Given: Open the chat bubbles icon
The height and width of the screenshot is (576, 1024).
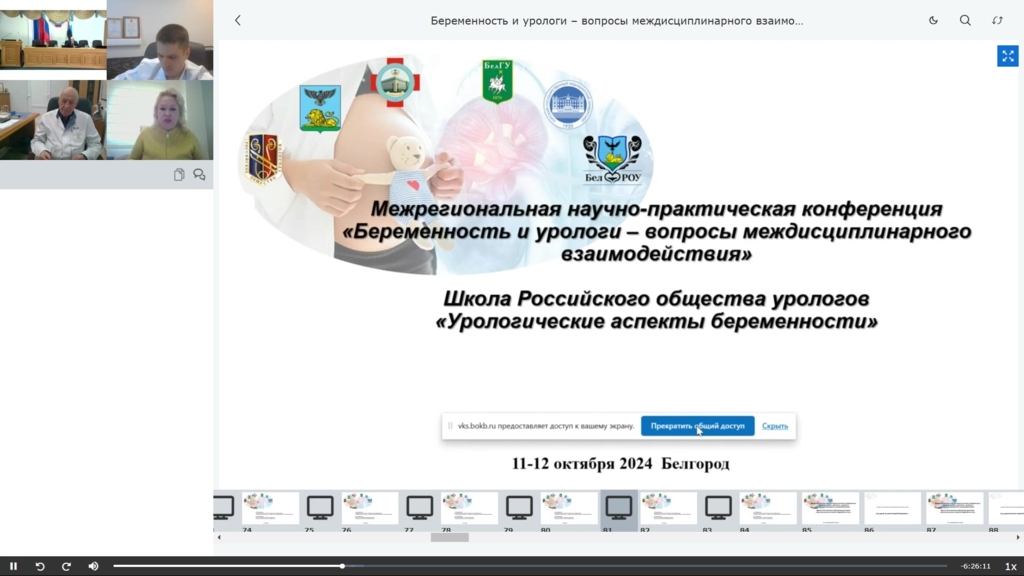Looking at the screenshot, I should 199,175.
